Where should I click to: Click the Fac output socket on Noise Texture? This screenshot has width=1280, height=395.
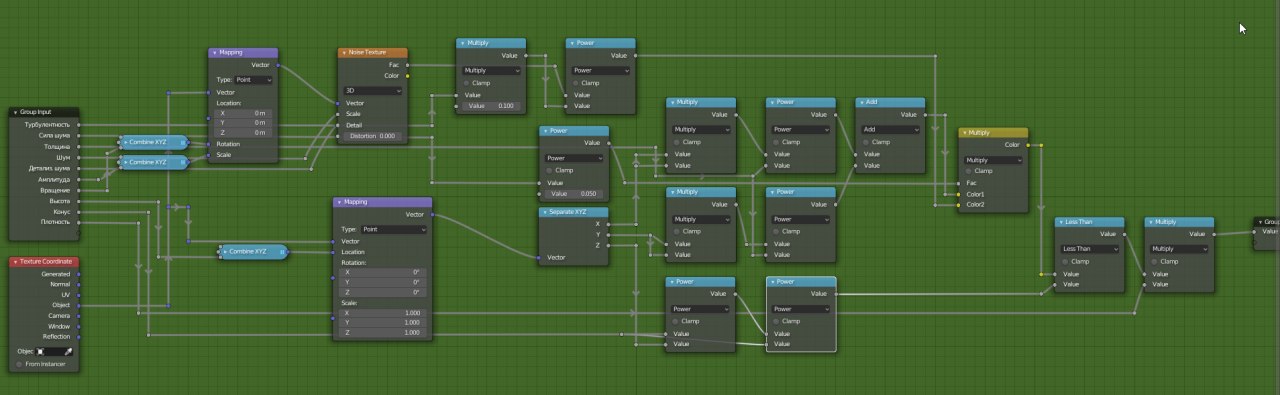point(408,64)
